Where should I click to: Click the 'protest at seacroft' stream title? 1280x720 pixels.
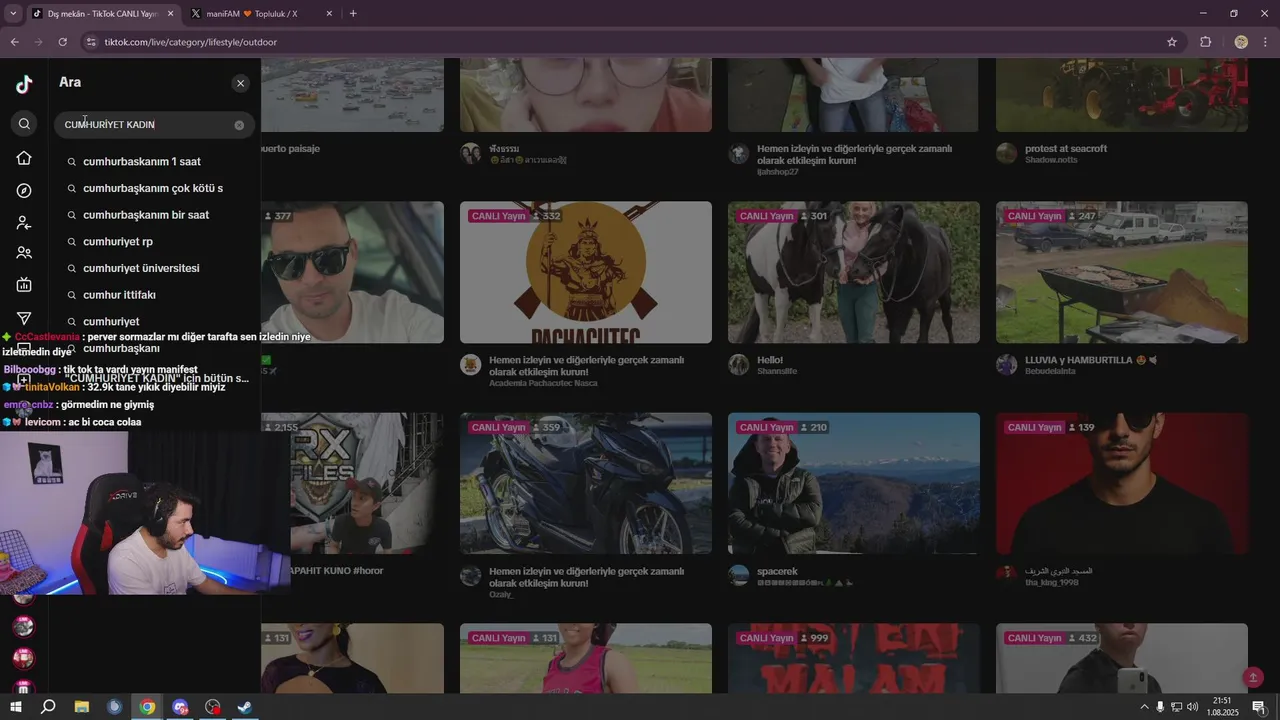1066,148
